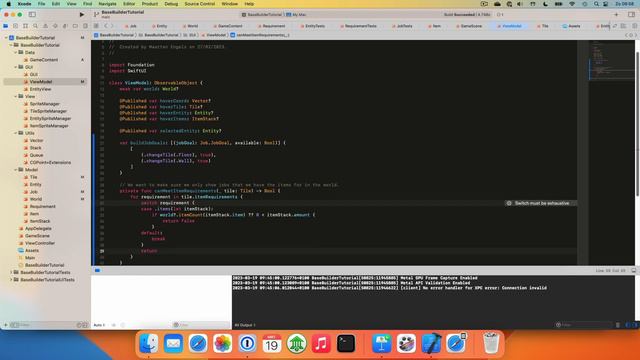Click the related items grid icon
Viewport: 640px width, 360px height.
point(96,26)
